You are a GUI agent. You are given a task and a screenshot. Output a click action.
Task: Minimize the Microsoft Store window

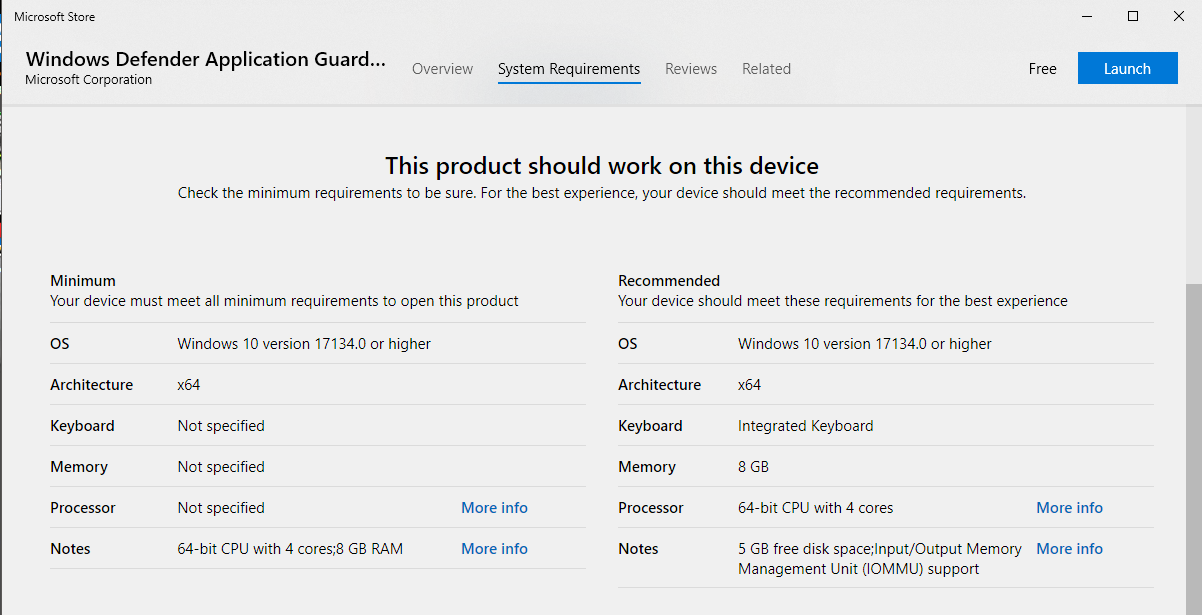1087,16
